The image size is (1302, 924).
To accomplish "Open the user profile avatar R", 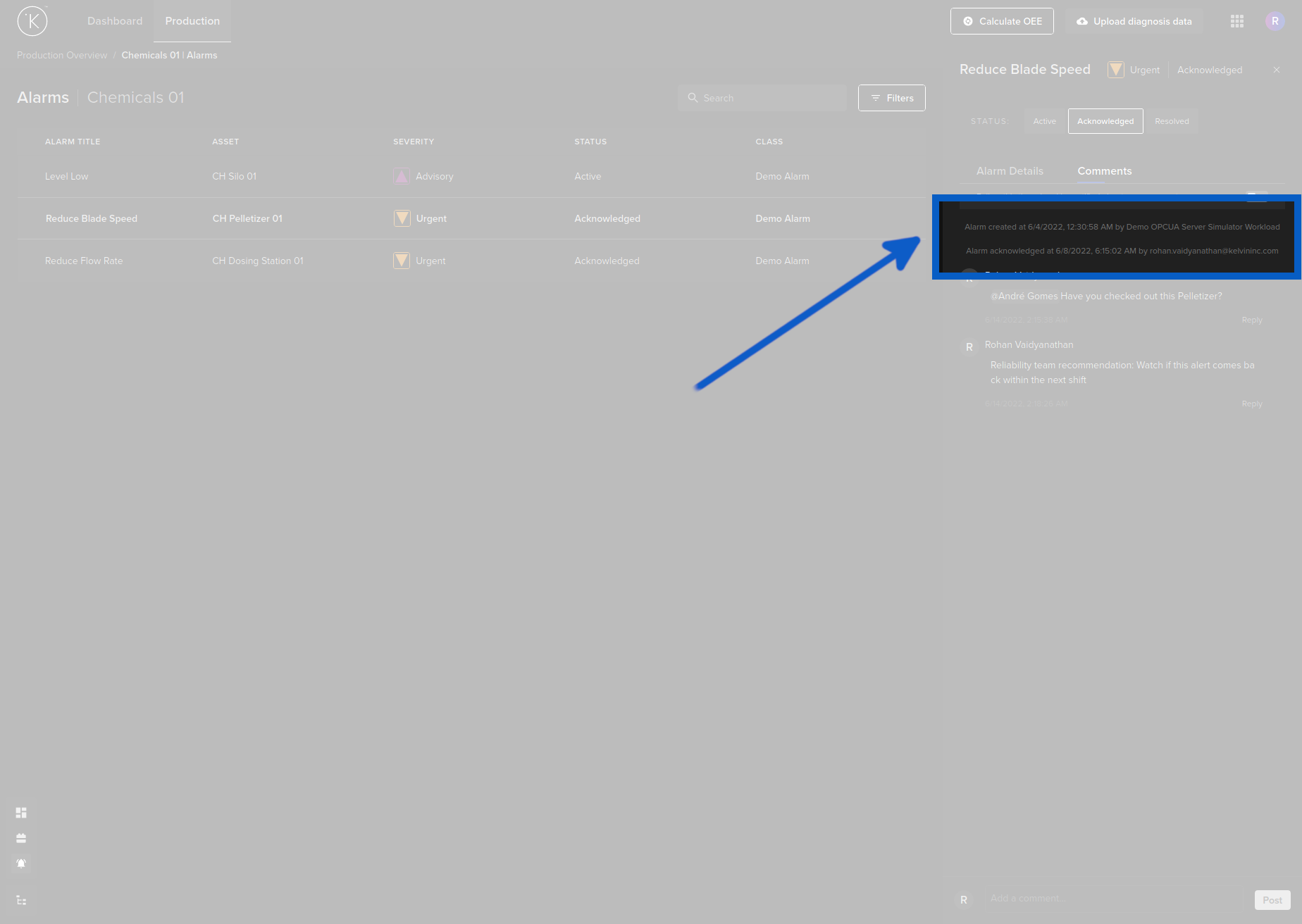I will tap(1275, 21).
